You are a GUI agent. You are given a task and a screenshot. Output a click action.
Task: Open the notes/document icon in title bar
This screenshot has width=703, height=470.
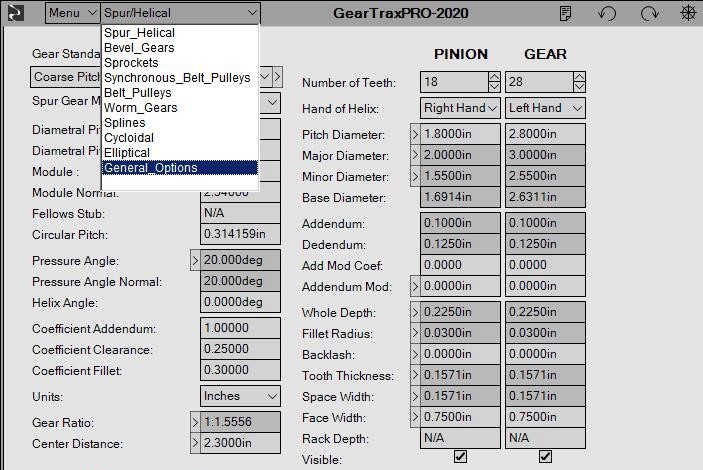tap(566, 13)
